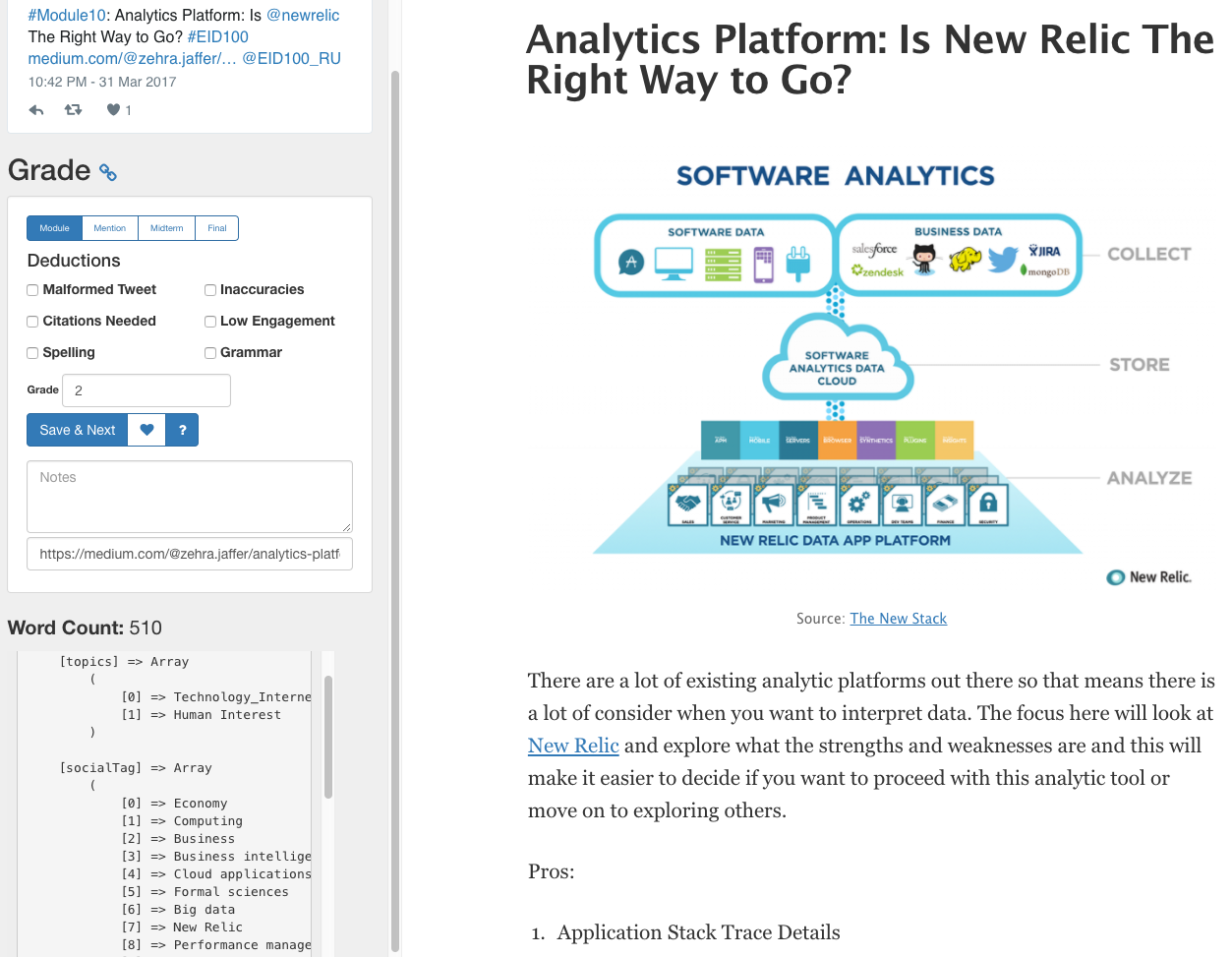Click the link icon next to Grade heading
Viewport: 1232px width, 957px height.
(108, 173)
